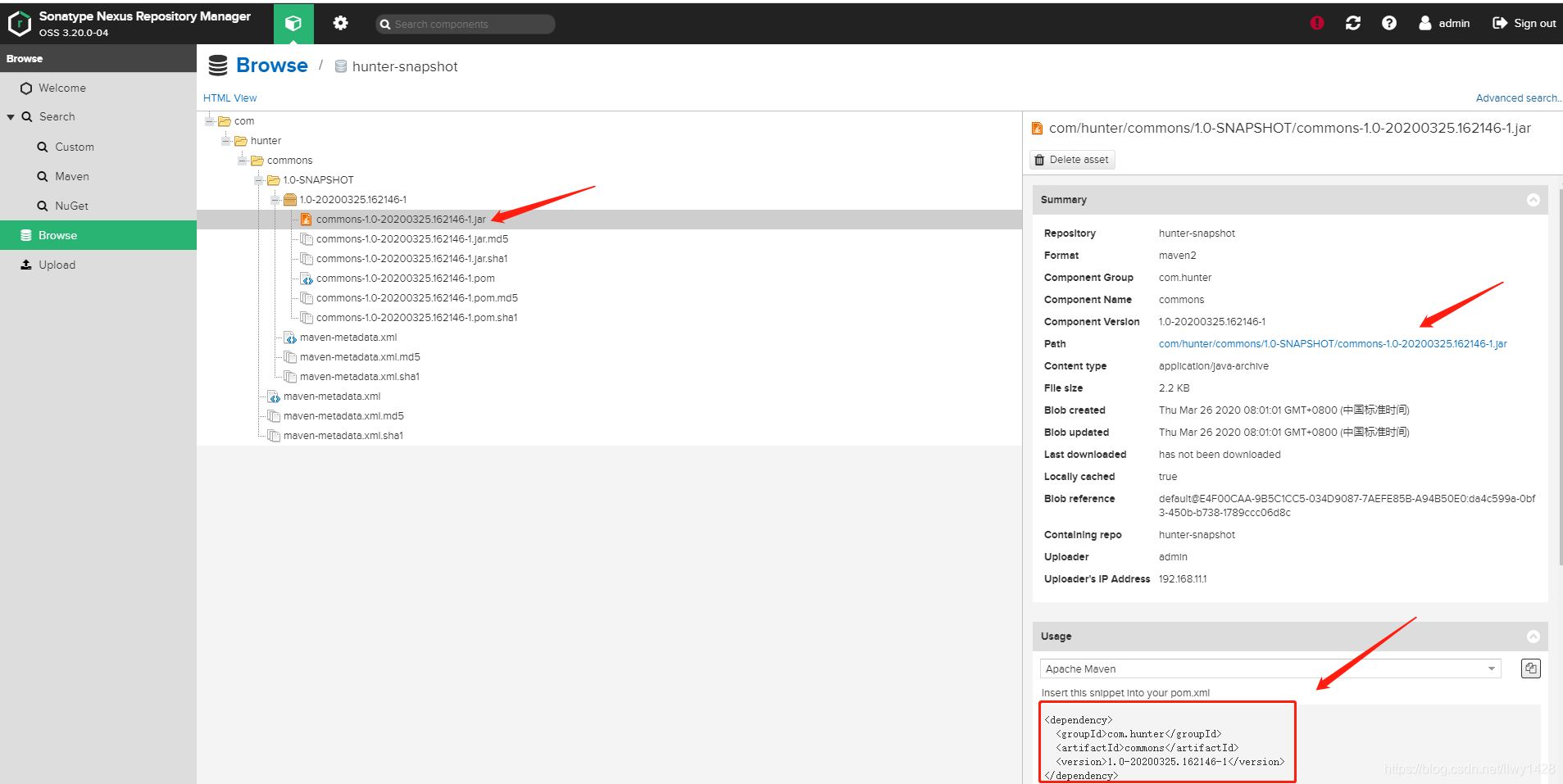The height and width of the screenshot is (784, 1563).
Task: Select commons-1.0-20200325.162146-1.pom
Action: pos(406,278)
